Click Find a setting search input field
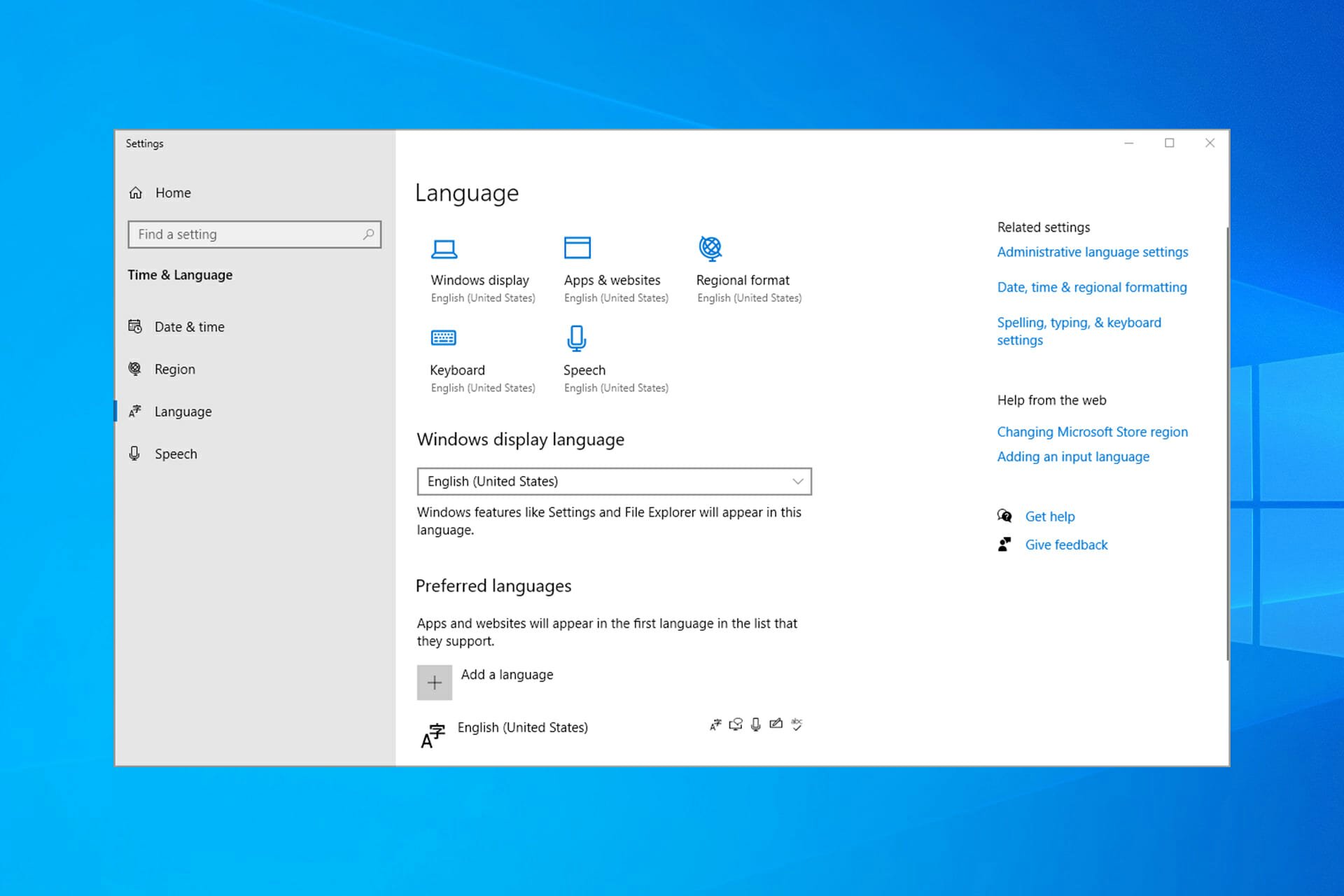1344x896 pixels. tap(254, 233)
